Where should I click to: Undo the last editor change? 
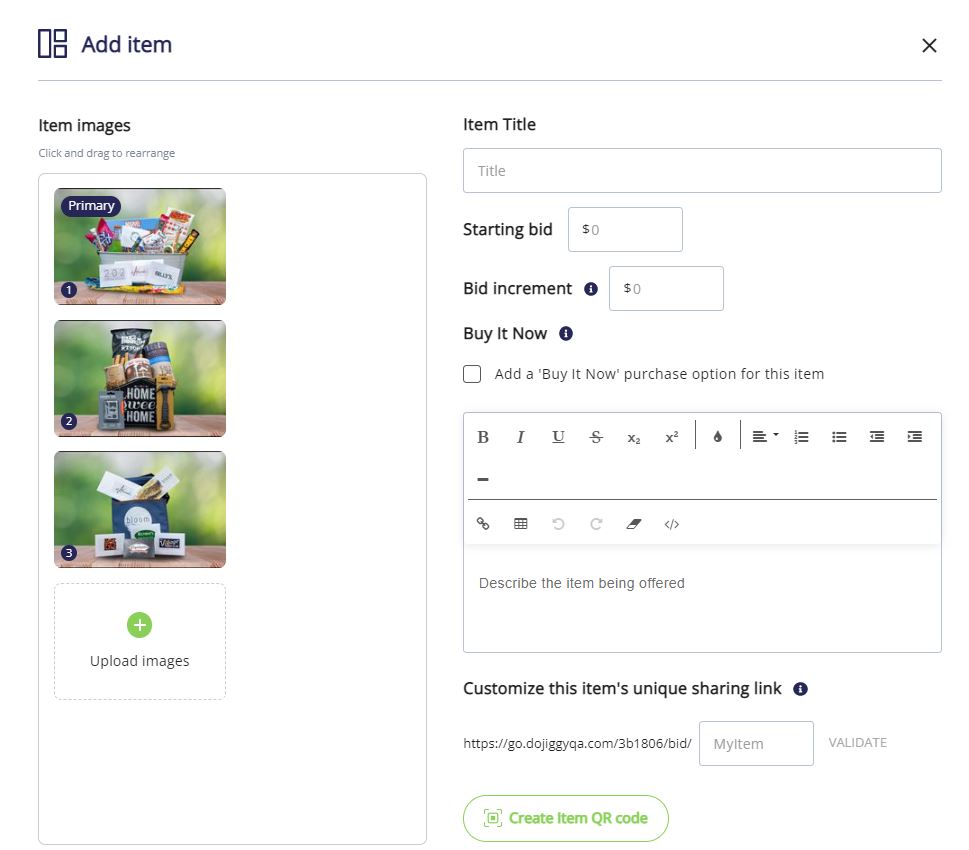point(558,524)
